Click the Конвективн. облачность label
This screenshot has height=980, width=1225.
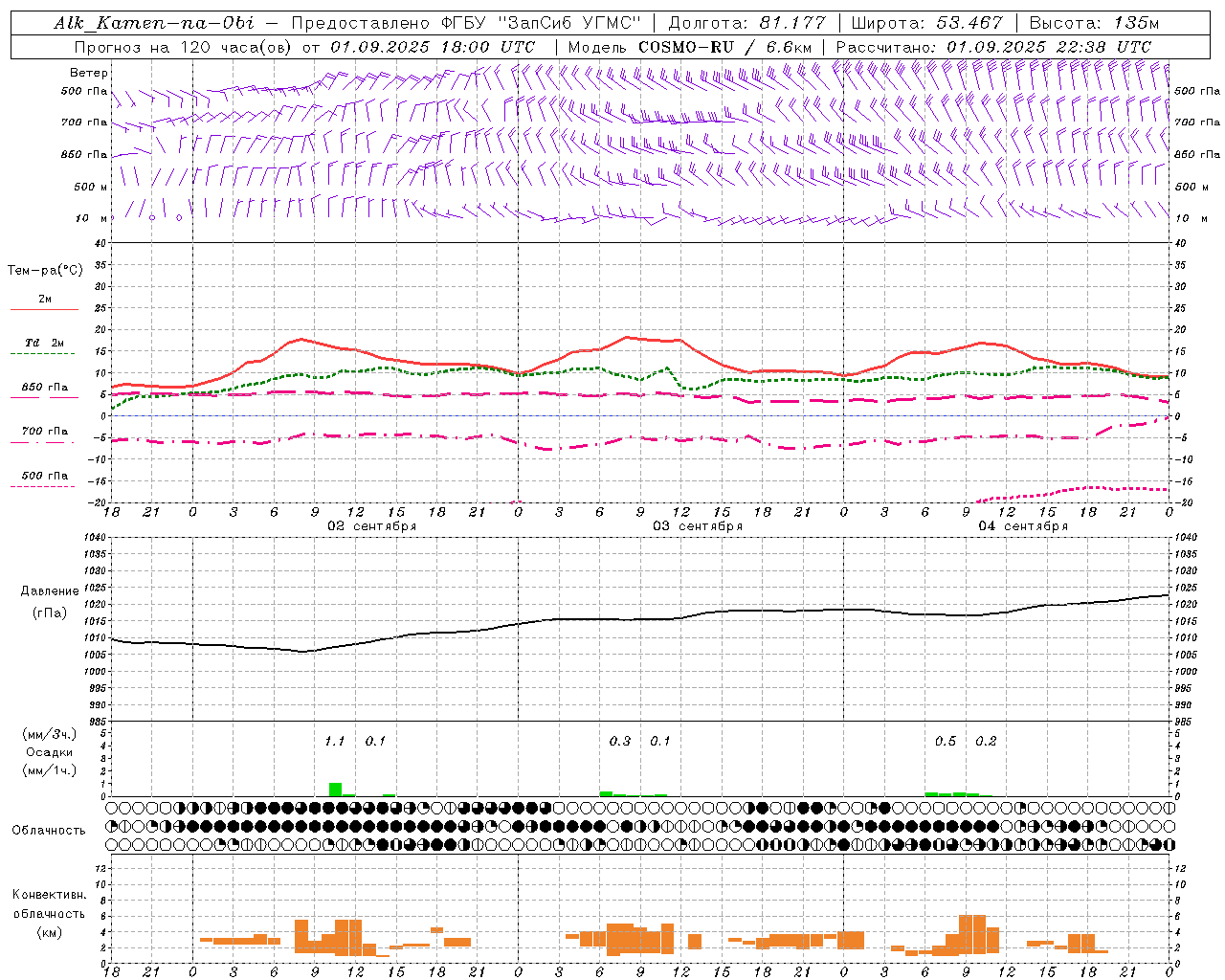pos(49,904)
